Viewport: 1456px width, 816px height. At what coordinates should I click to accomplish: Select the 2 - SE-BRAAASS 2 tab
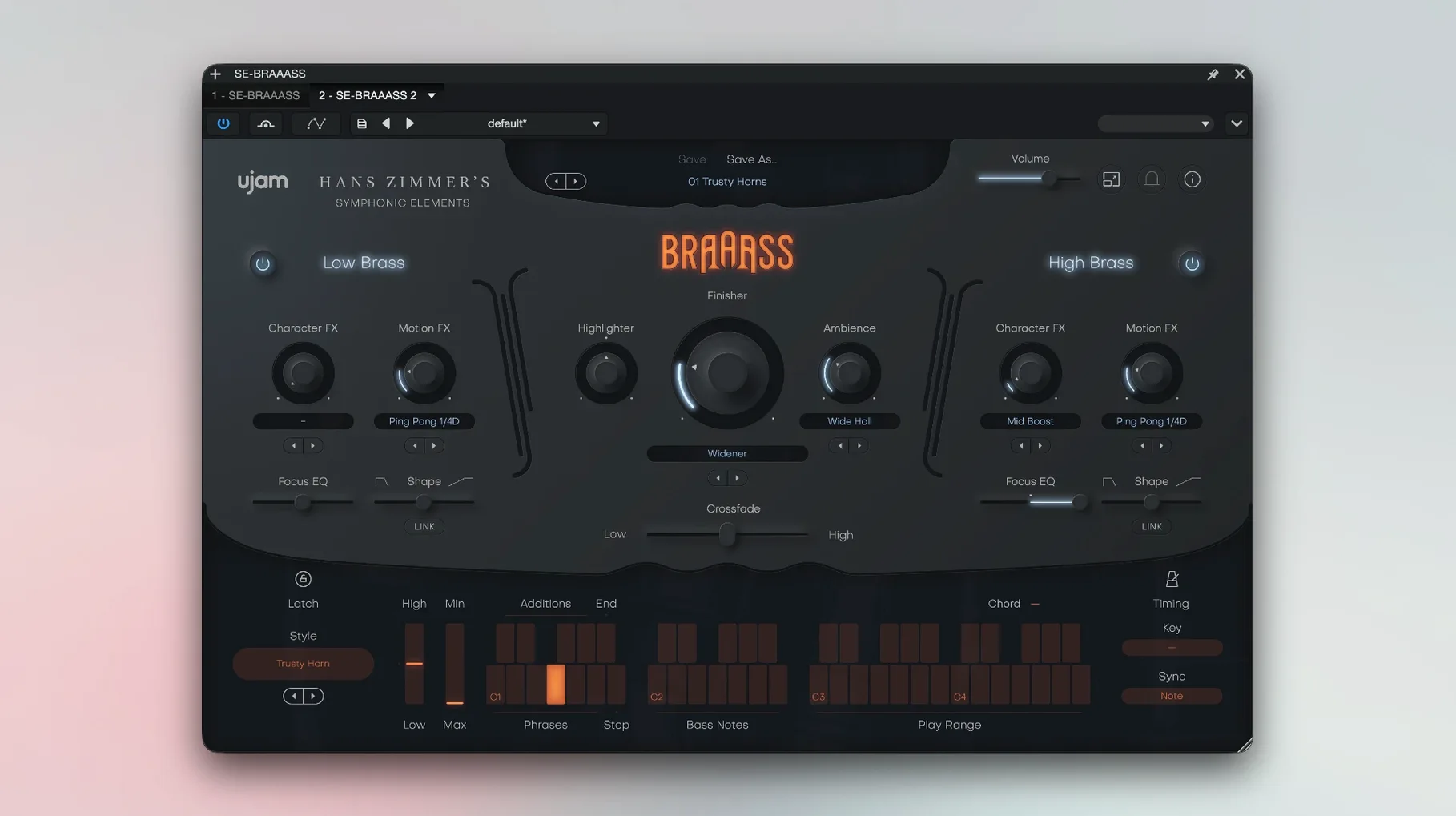[x=368, y=95]
